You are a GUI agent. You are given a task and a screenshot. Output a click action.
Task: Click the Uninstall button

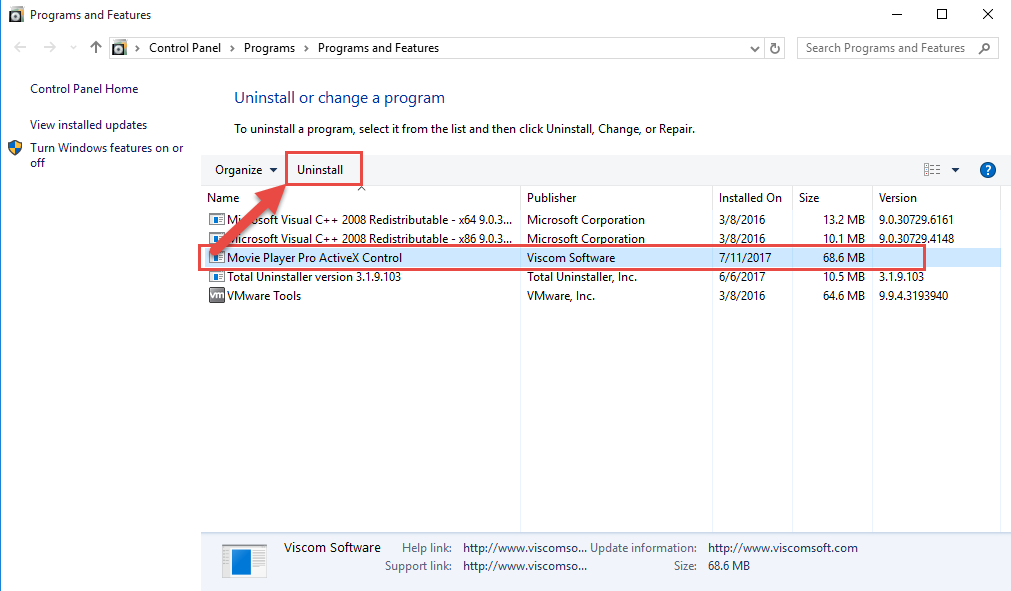pos(323,169)
